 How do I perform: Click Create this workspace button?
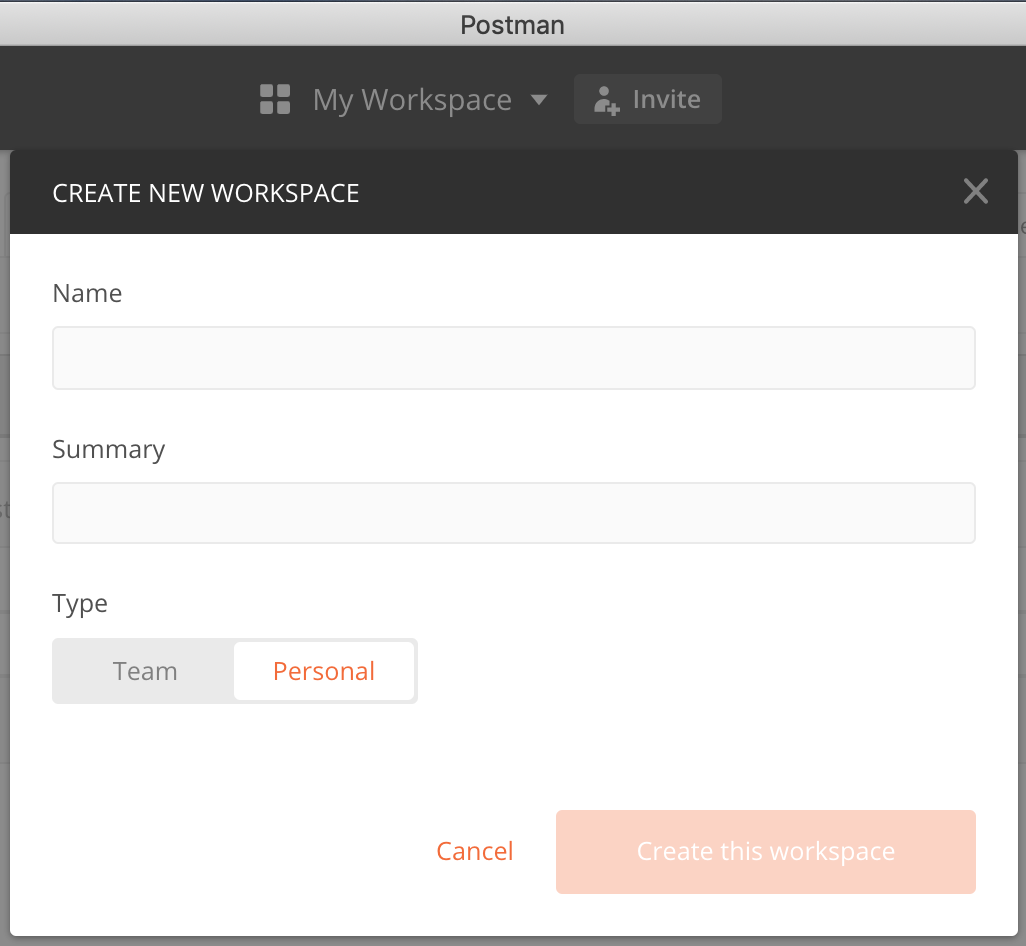pyautogui.click(x=766, y=852)
